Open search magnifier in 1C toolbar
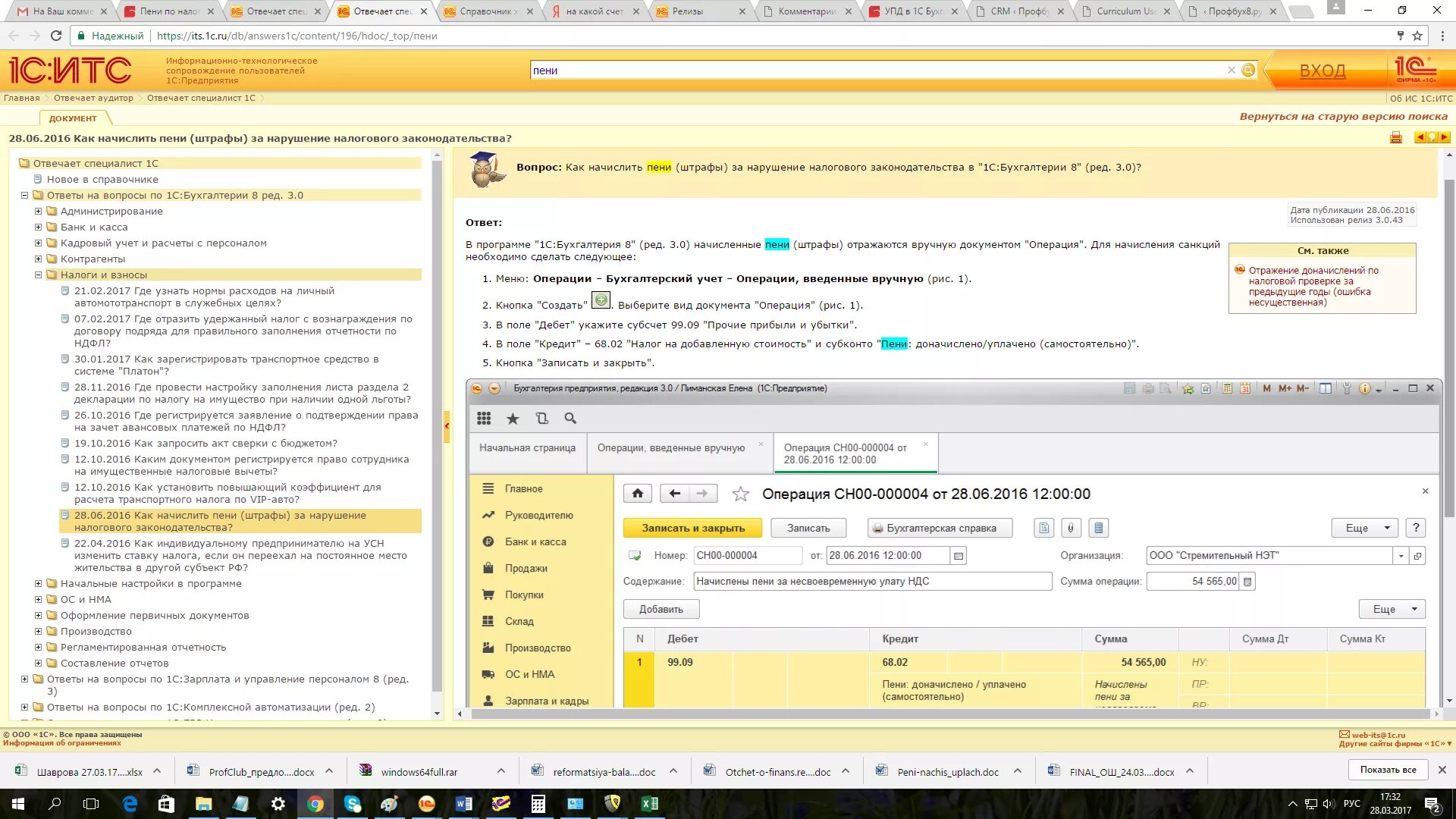 570,418
